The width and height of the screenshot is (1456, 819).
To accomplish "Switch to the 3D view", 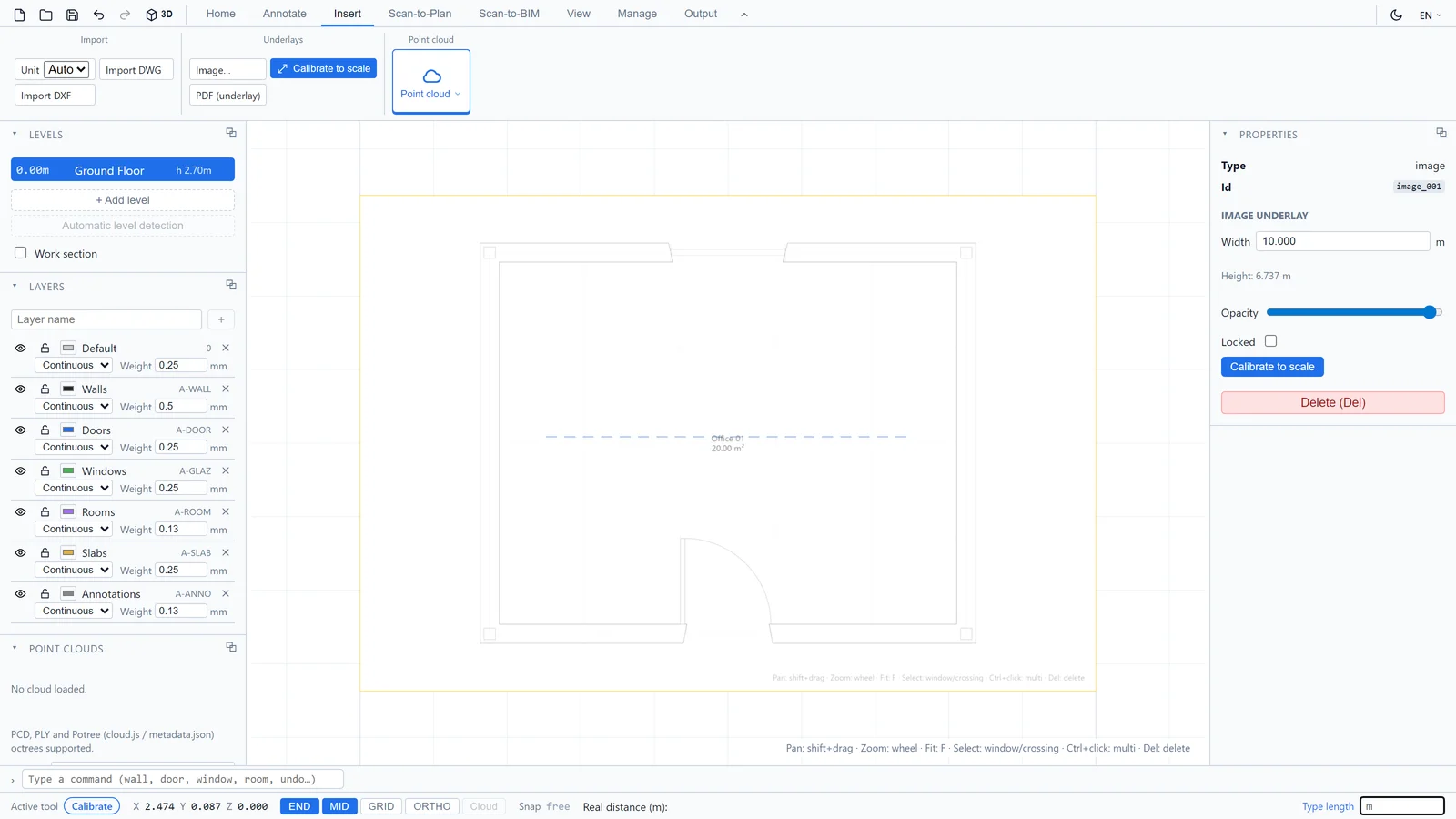I will click(159, 15).
